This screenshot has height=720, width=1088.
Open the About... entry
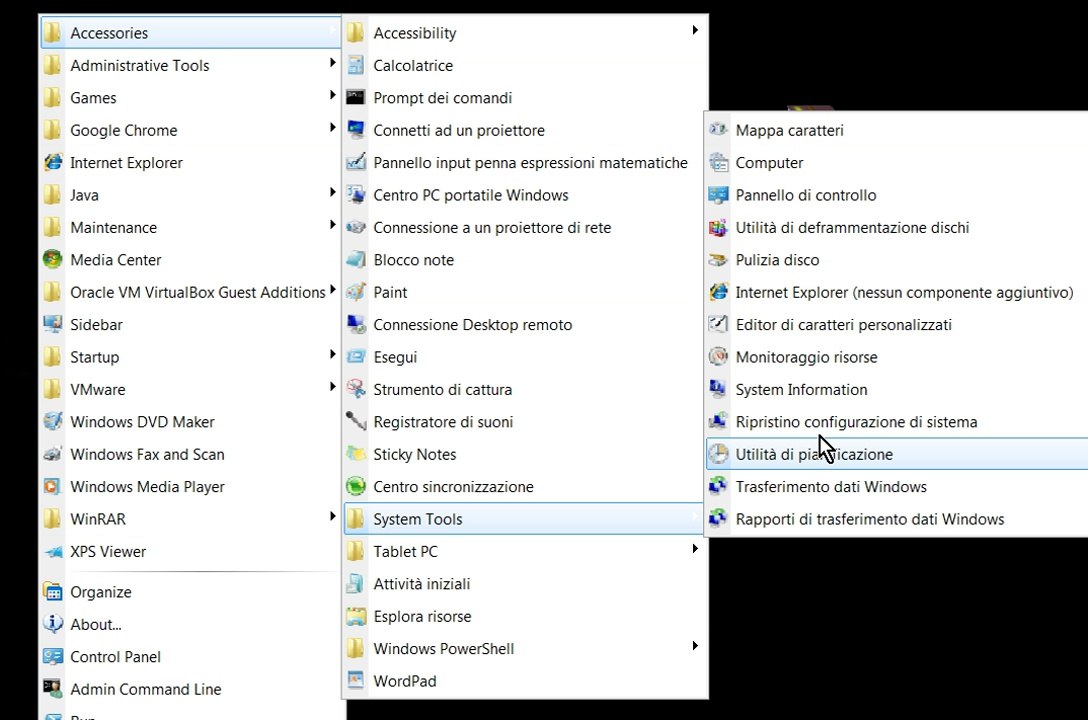(191, 624)
